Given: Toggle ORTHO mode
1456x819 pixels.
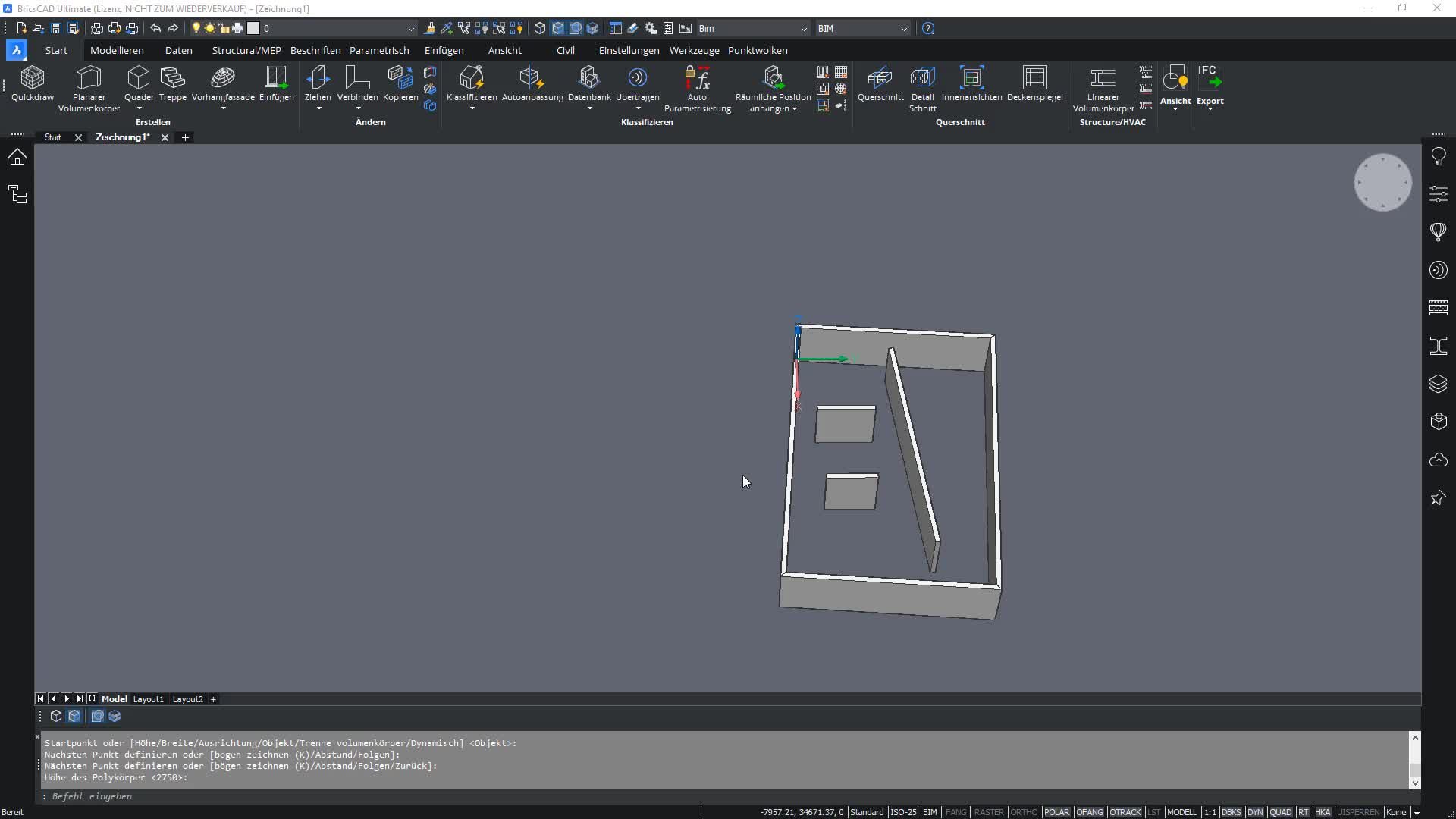Looking at the screenshot, I should pyautogui.click(x=1024, y=812).
